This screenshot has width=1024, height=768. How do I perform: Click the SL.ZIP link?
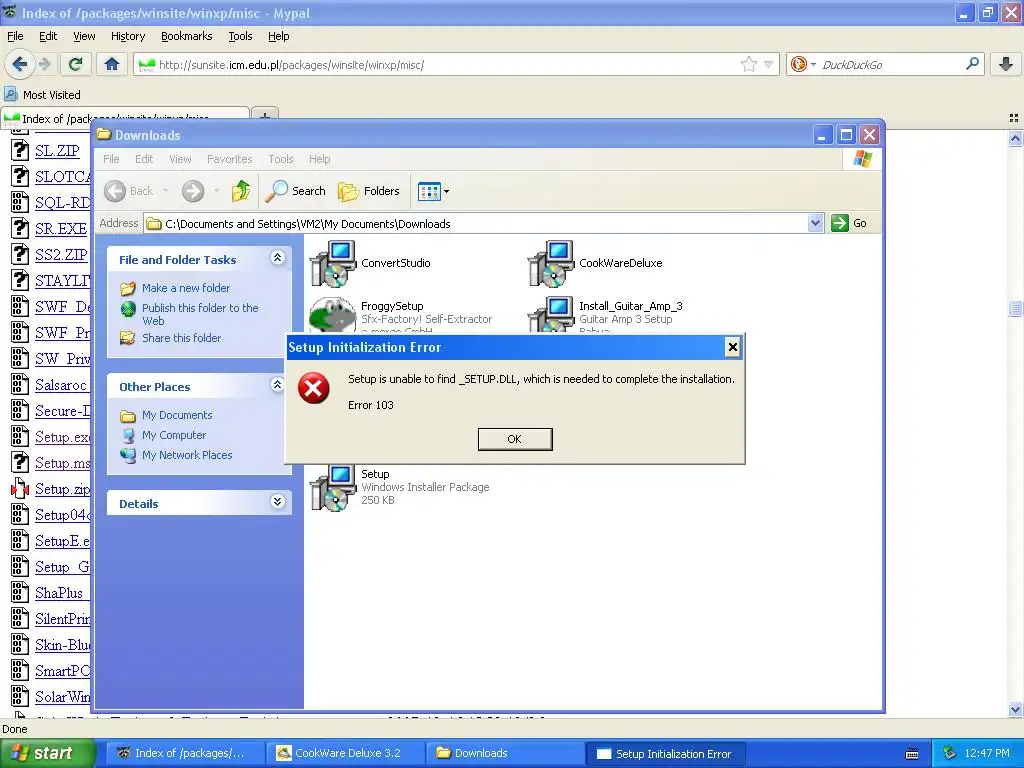[x=57, y=151]
